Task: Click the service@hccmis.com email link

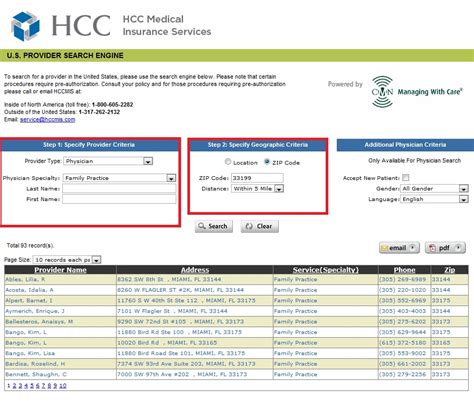Action: tap(48, 120)
